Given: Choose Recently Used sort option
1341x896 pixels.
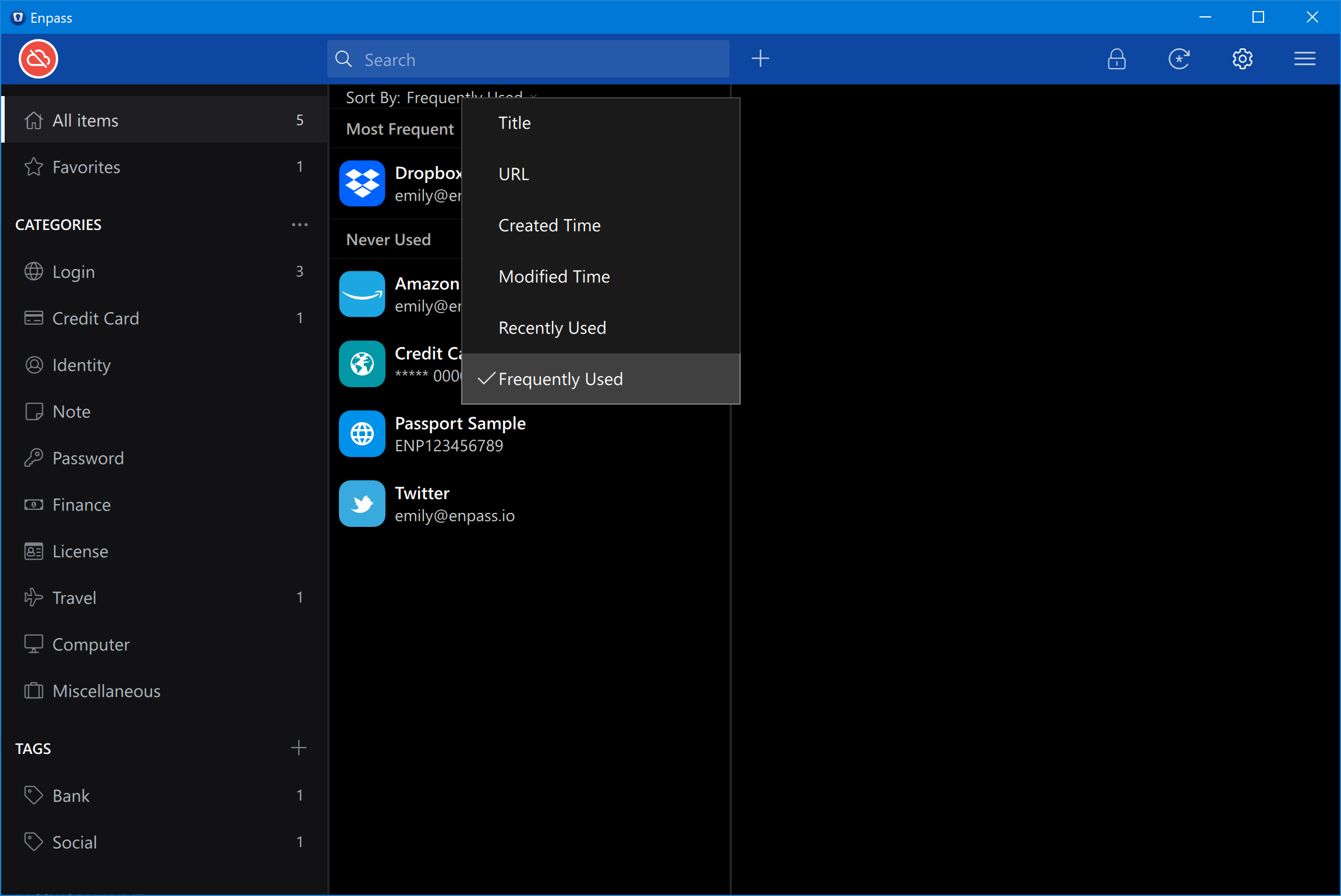Looking at the screenshot, I should (601, 328).
